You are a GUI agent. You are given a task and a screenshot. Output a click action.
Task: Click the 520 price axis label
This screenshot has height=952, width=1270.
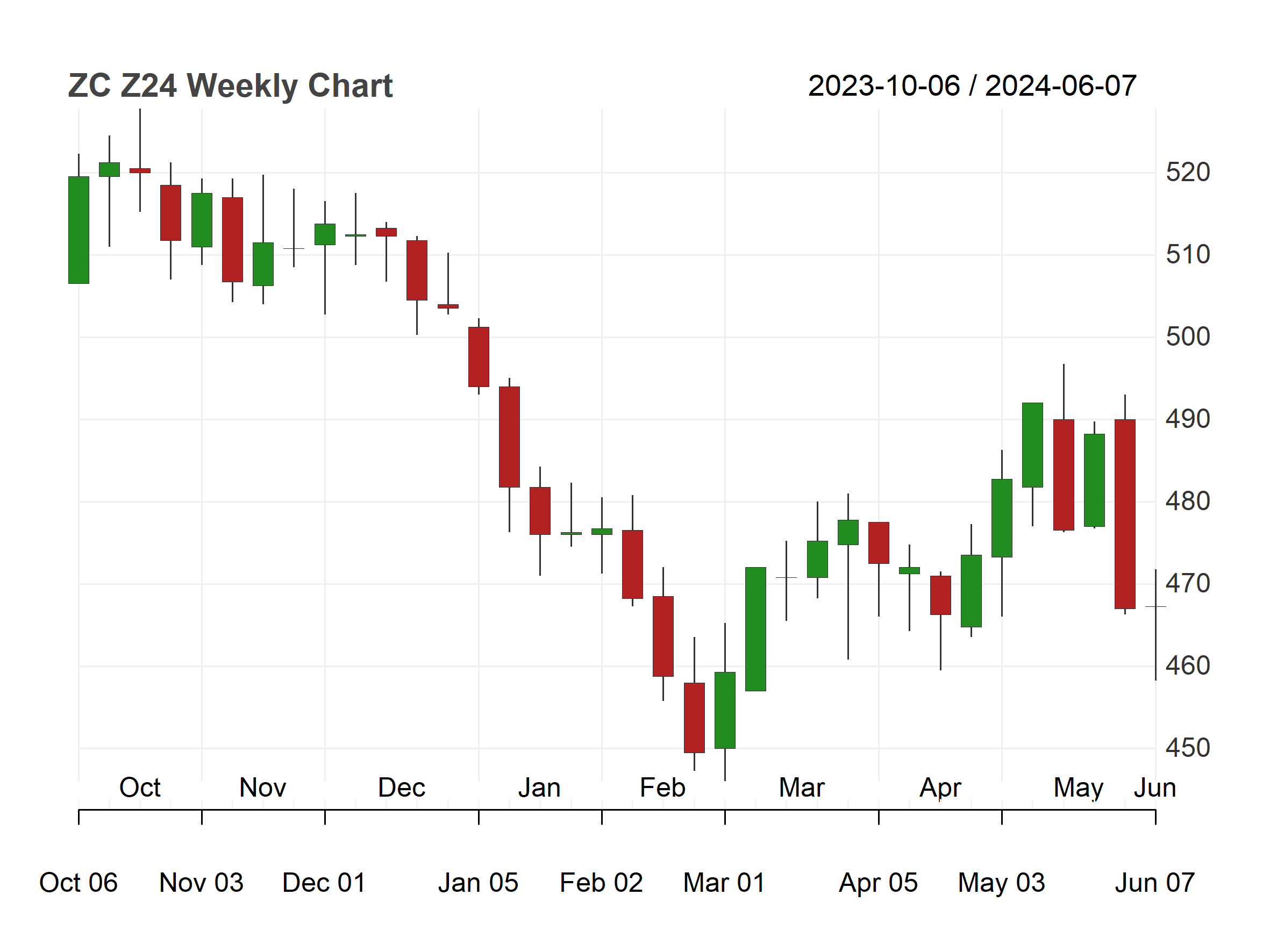click(x=1188, y=172)
